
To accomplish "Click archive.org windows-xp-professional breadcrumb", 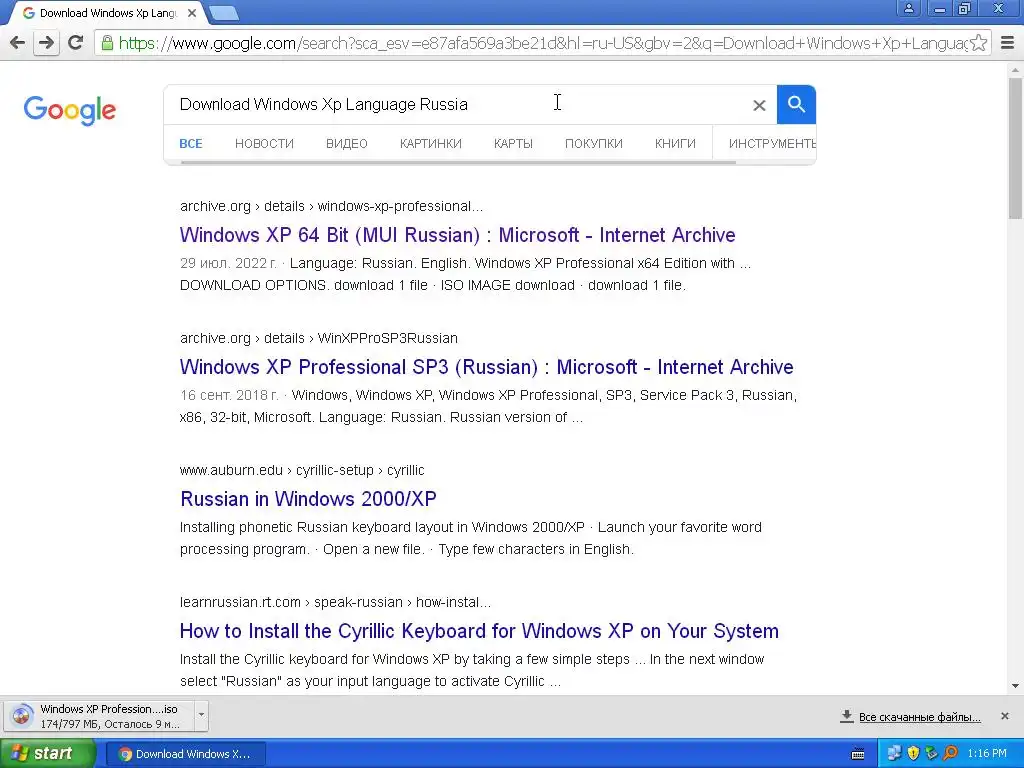I will 331,206.
